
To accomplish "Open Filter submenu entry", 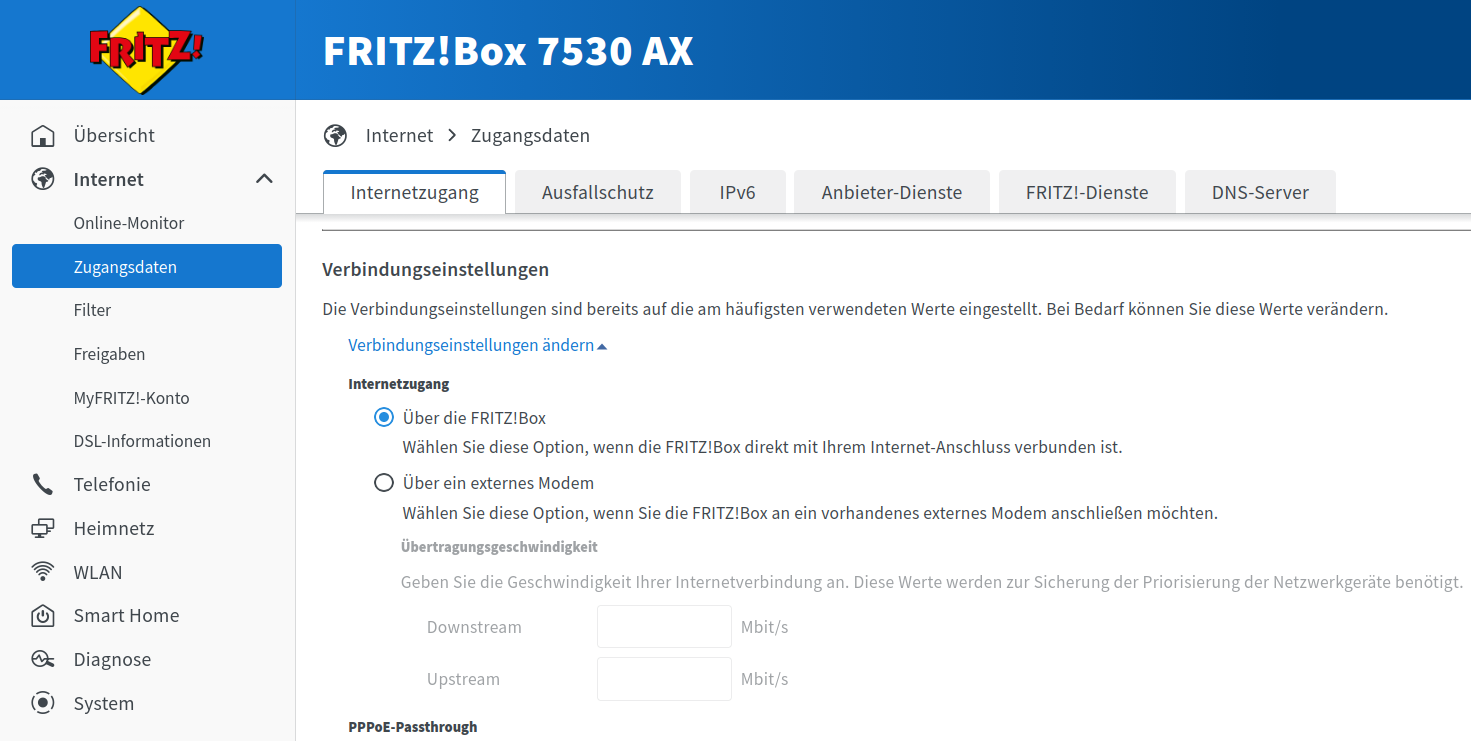I will click(92, 310).
